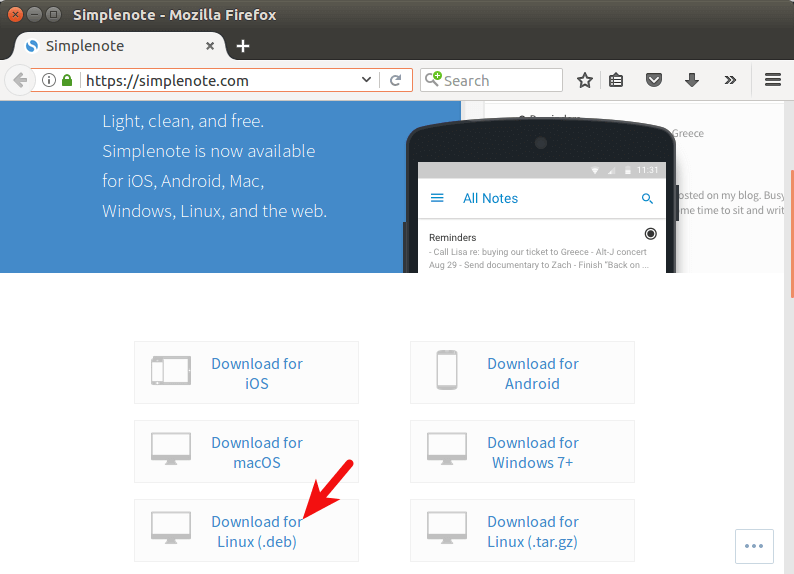Click the bookmark star icon
This screenshot has height=574, width=794.
click(x=585, y=80)
